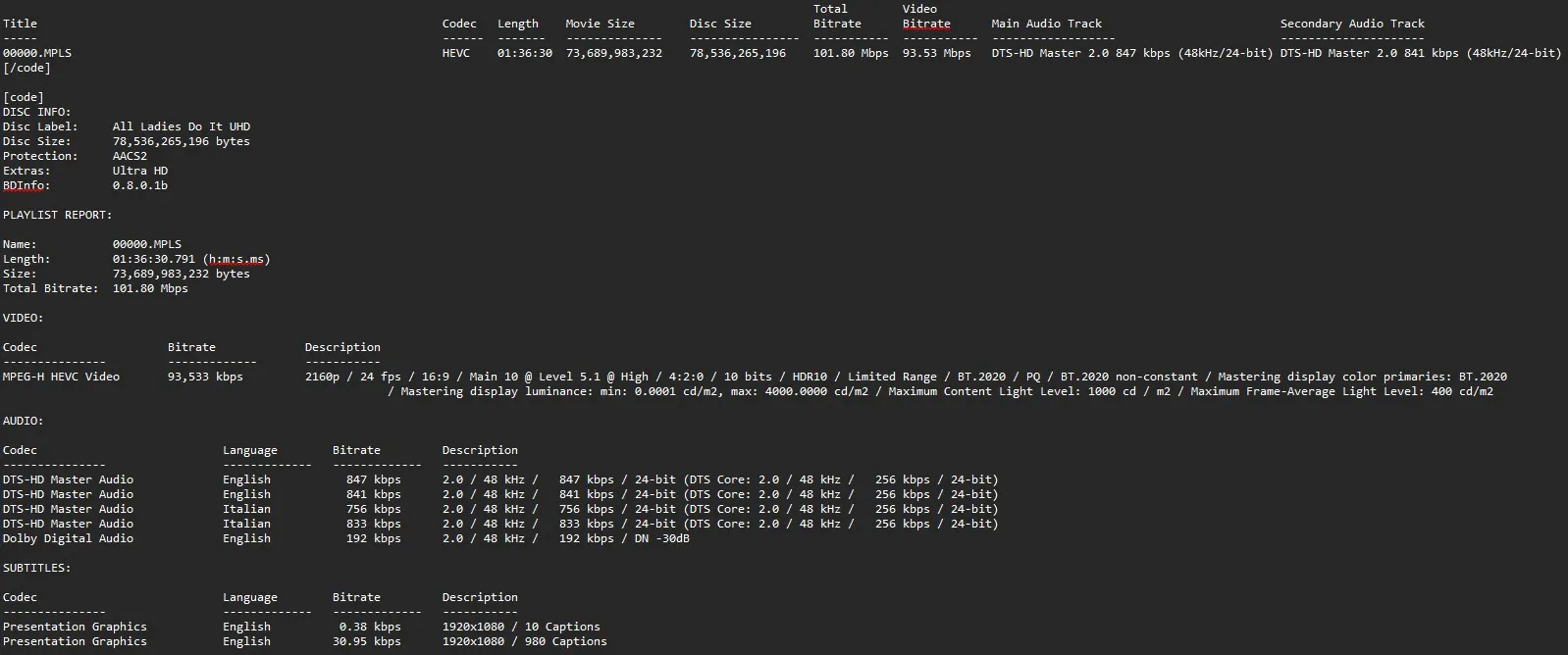Click the AACS2 protection value
The height and width of the screenshot is (655, 1568).
130,156
